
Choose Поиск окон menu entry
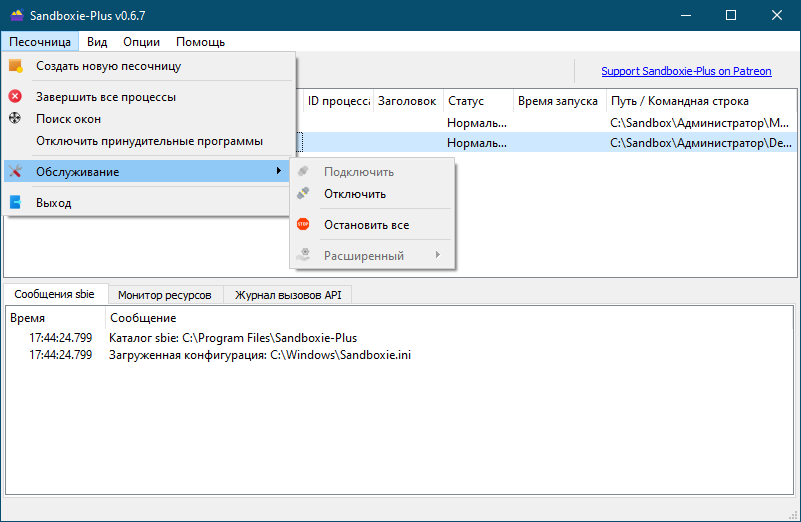tap(149, 118)
